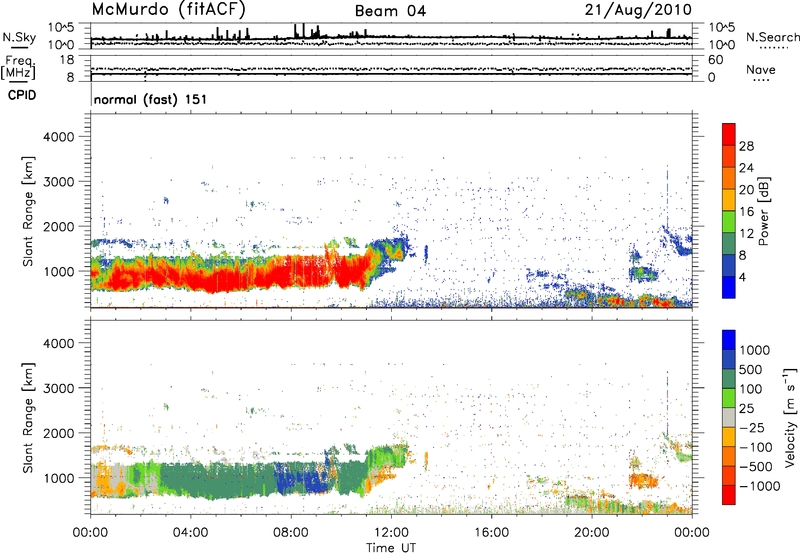Viewport: 800px width, 554px height.
Task: Select the Beam 04 heading
Action: [x=390, y=11]
